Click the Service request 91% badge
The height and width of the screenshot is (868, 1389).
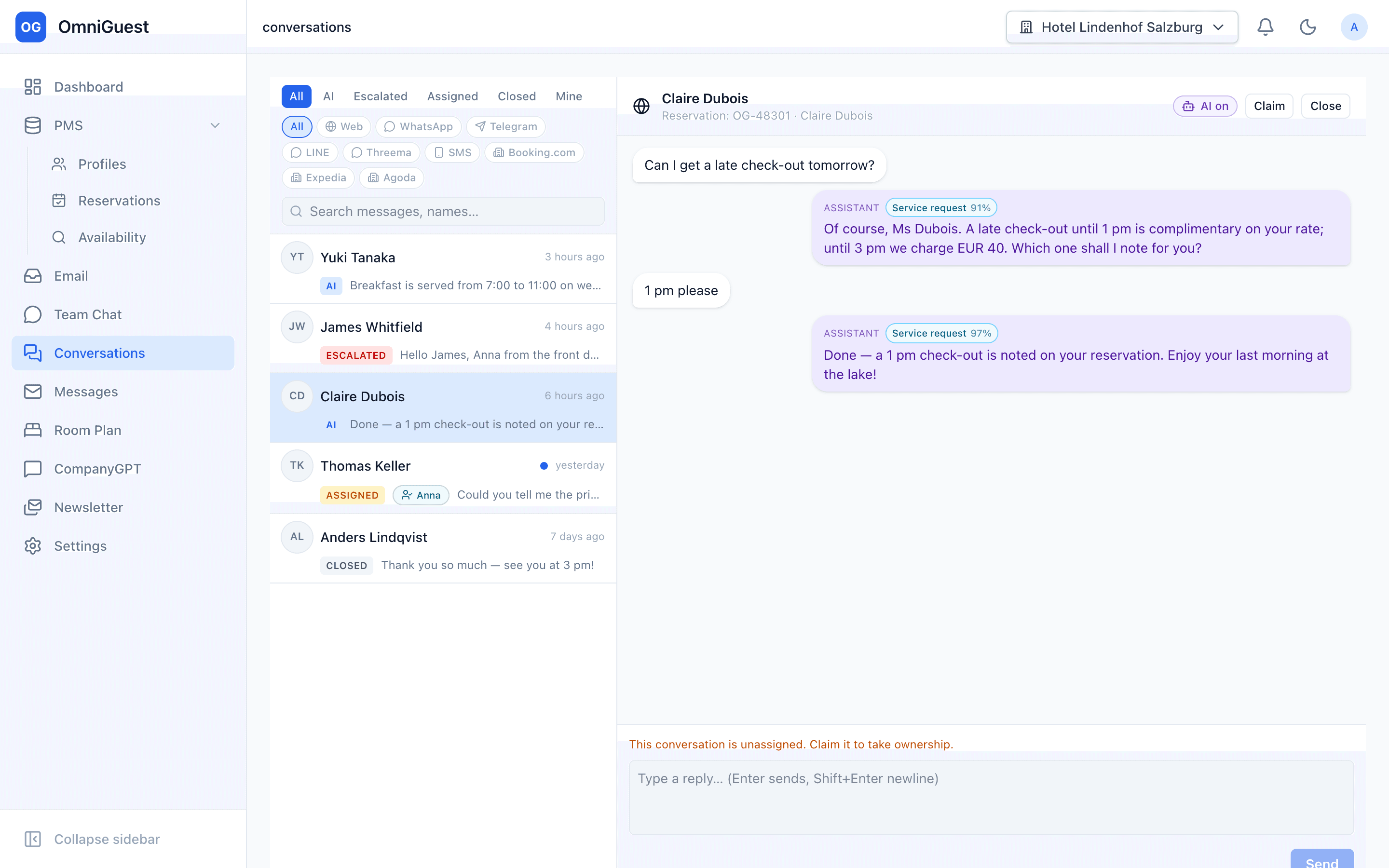point(941,208)
